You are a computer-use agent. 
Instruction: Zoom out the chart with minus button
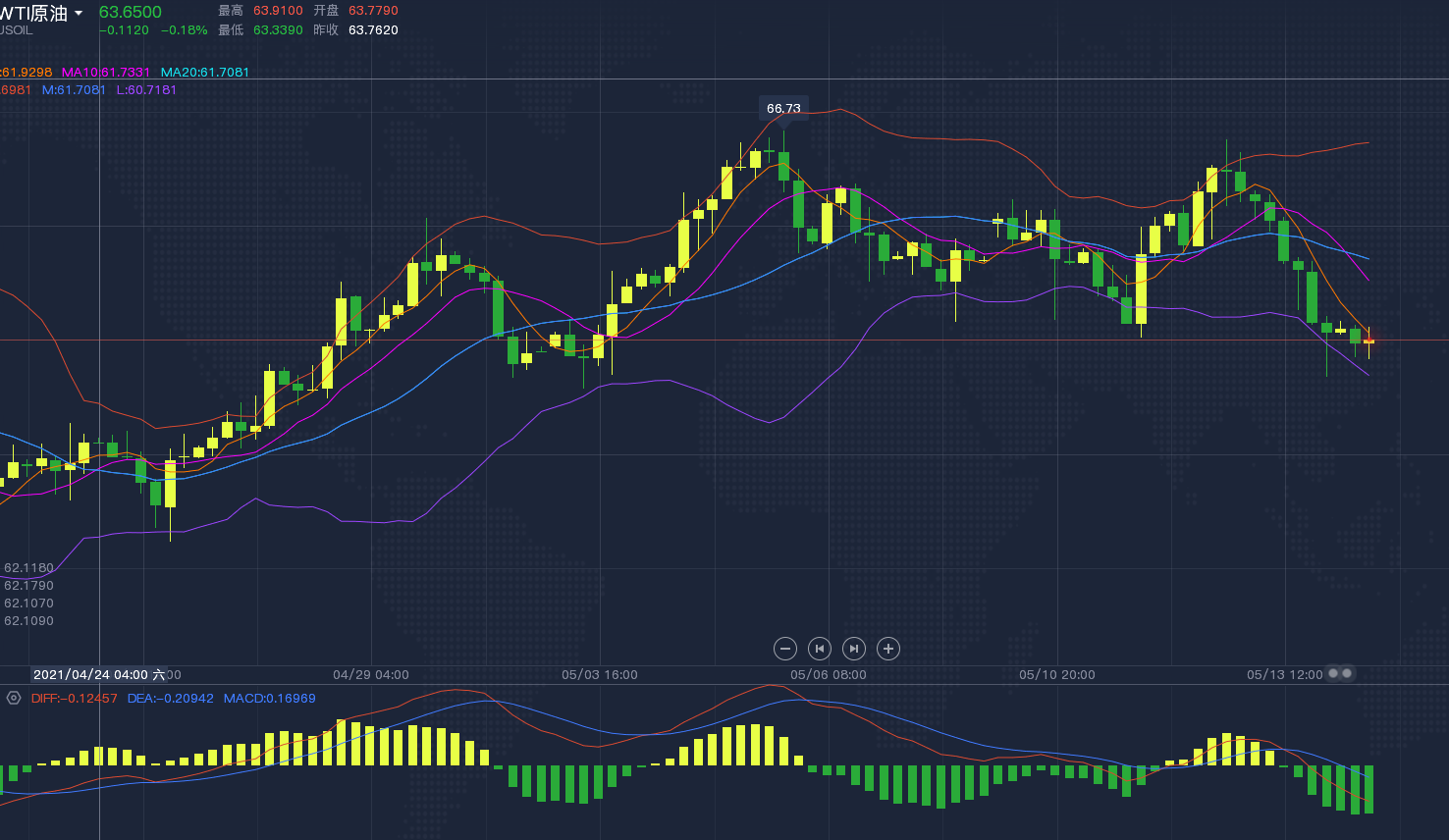(x=784, y=649)
